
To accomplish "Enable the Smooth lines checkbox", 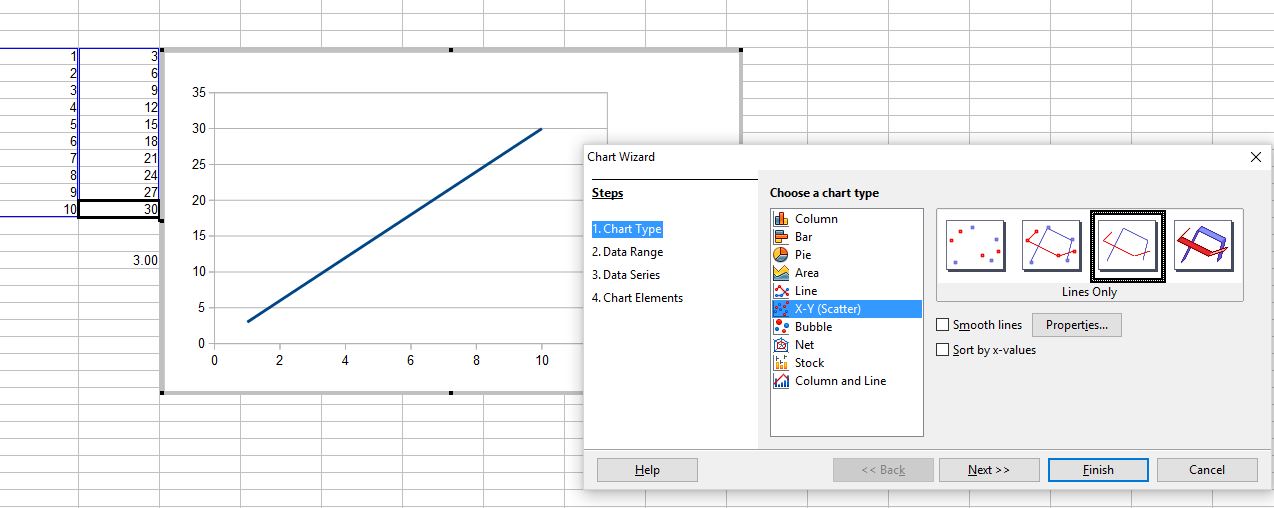I will tap(942, 325).
